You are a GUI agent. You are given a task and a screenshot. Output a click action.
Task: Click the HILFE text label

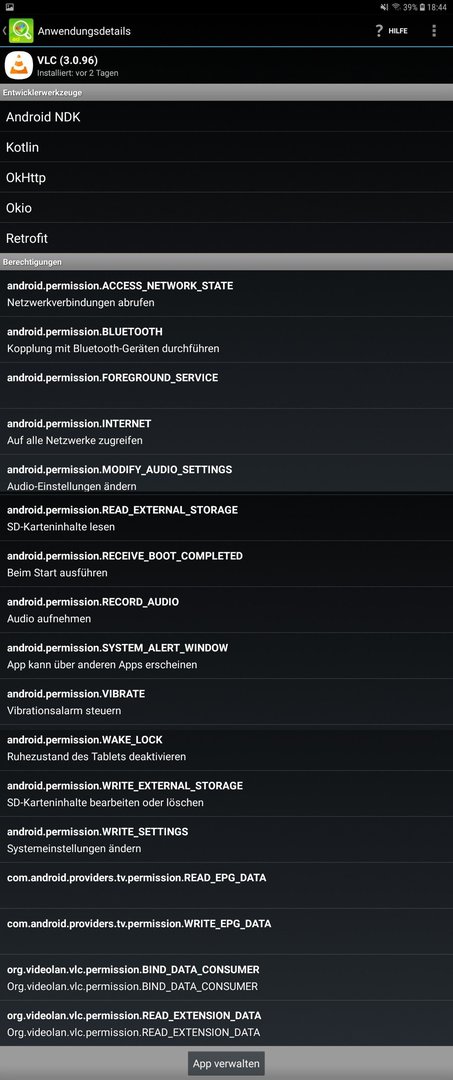tap(398, 31)
